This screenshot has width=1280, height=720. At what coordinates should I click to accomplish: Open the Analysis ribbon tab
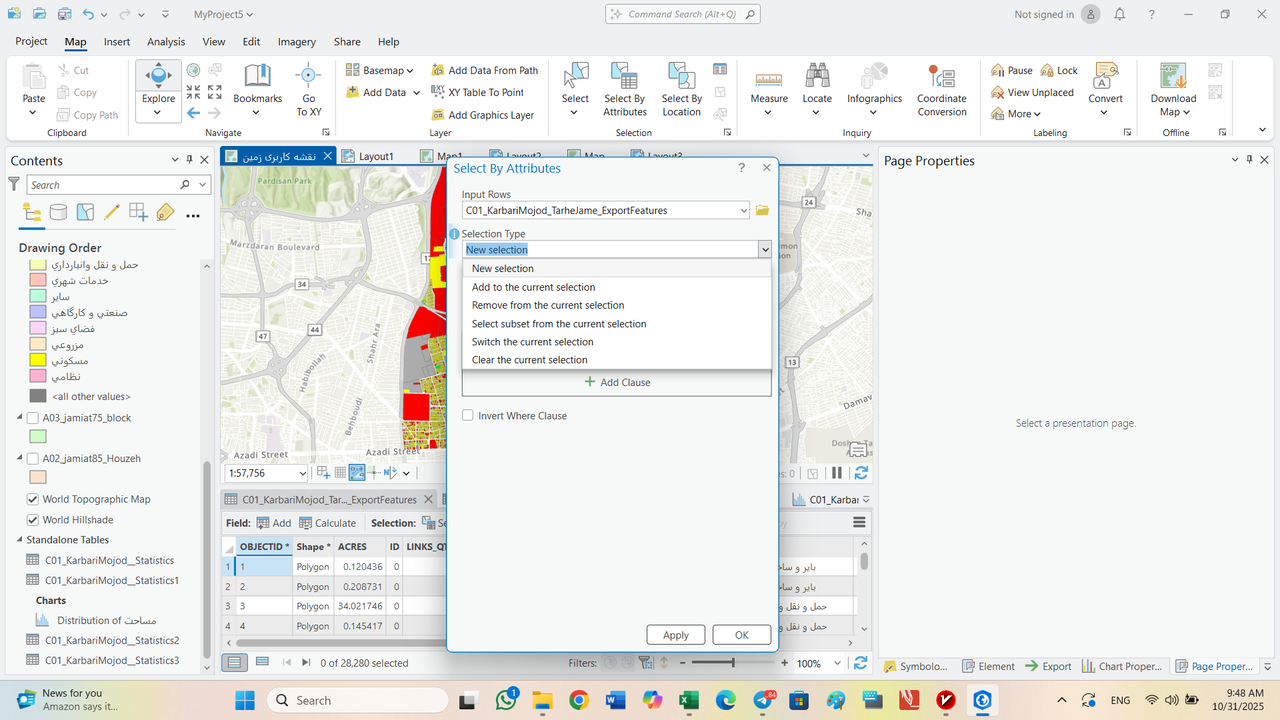(166, 42)
